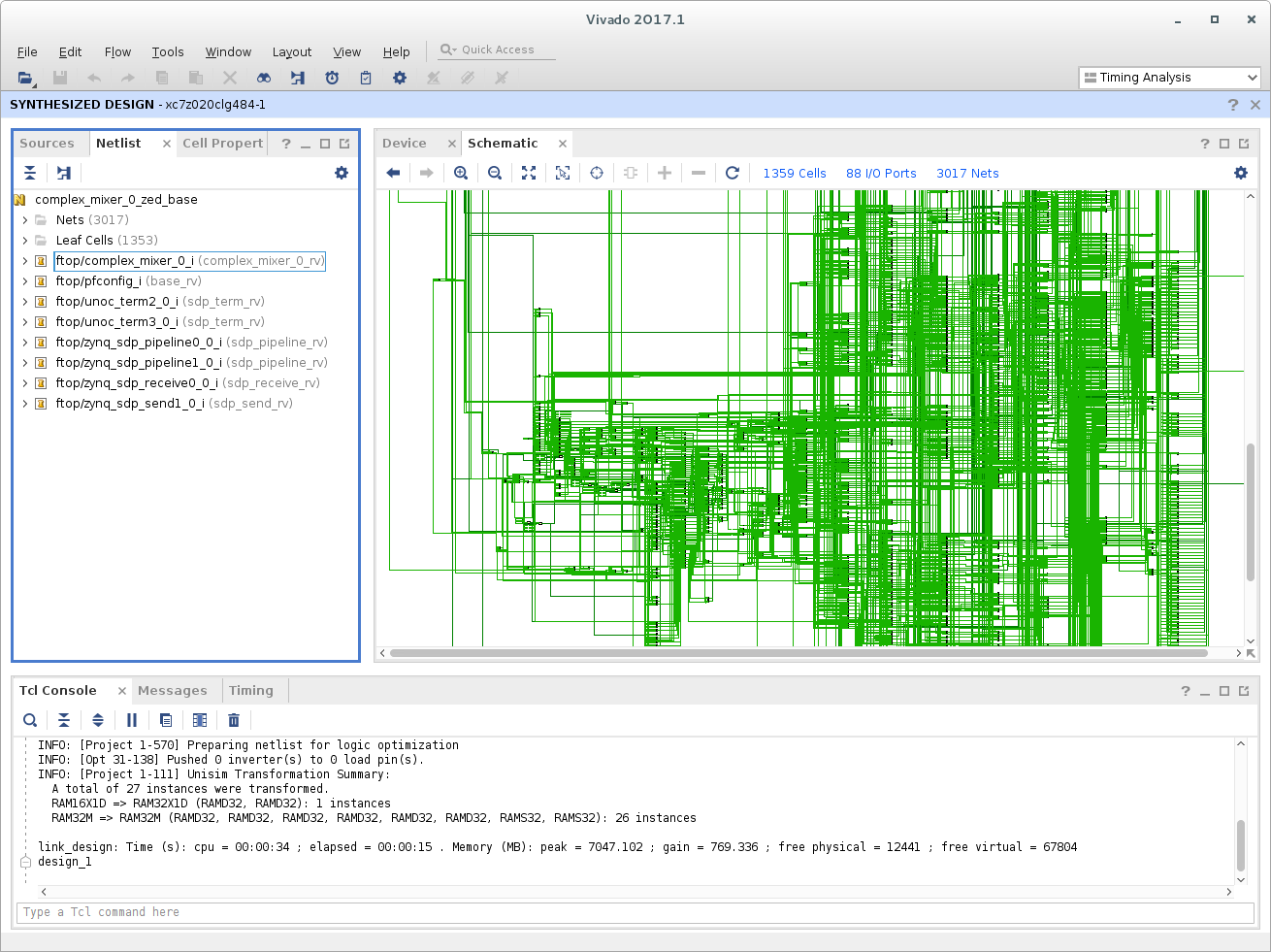1271x952 pixels.
Task: Clear Tcl Console with trash icon
Action: 234,720
